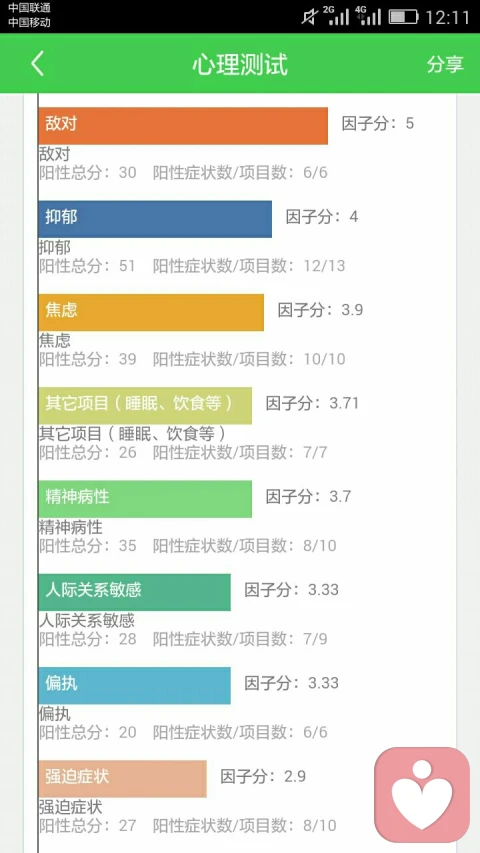Tap the 4G signal strength icon

point(368,16)
